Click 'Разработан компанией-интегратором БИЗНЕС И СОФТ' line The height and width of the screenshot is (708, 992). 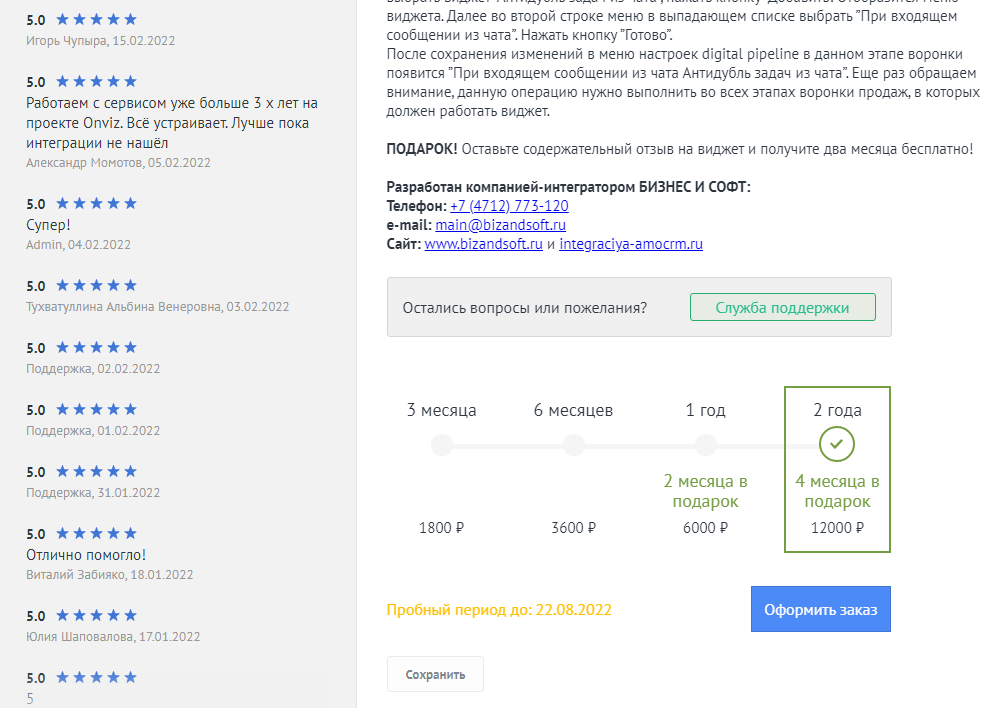pyautogui.click(x=568, y=187)
